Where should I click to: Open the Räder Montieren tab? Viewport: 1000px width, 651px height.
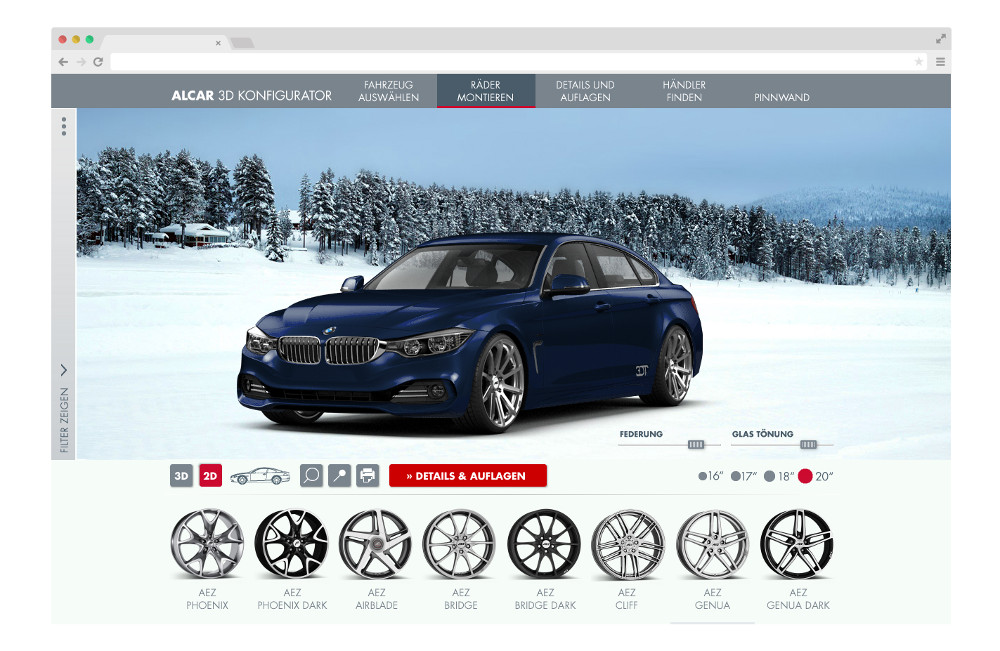[485, 91]
